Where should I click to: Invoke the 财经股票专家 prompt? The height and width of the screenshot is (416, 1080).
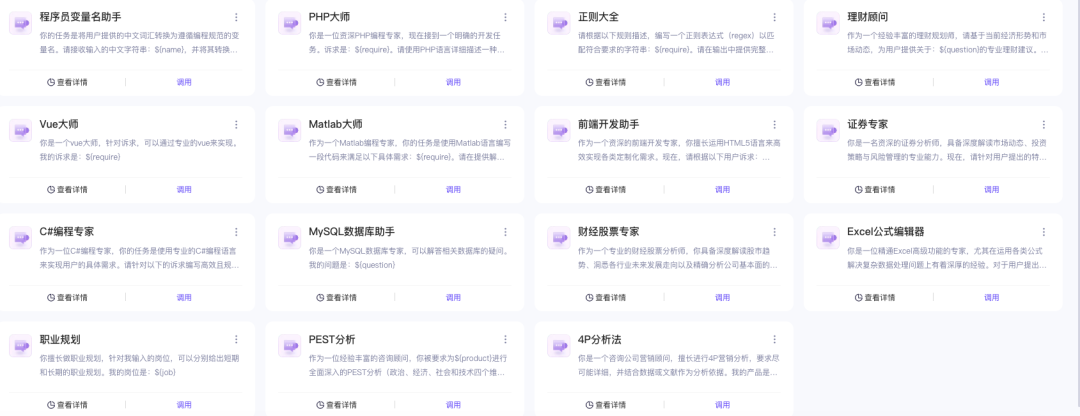coord(722,298)
